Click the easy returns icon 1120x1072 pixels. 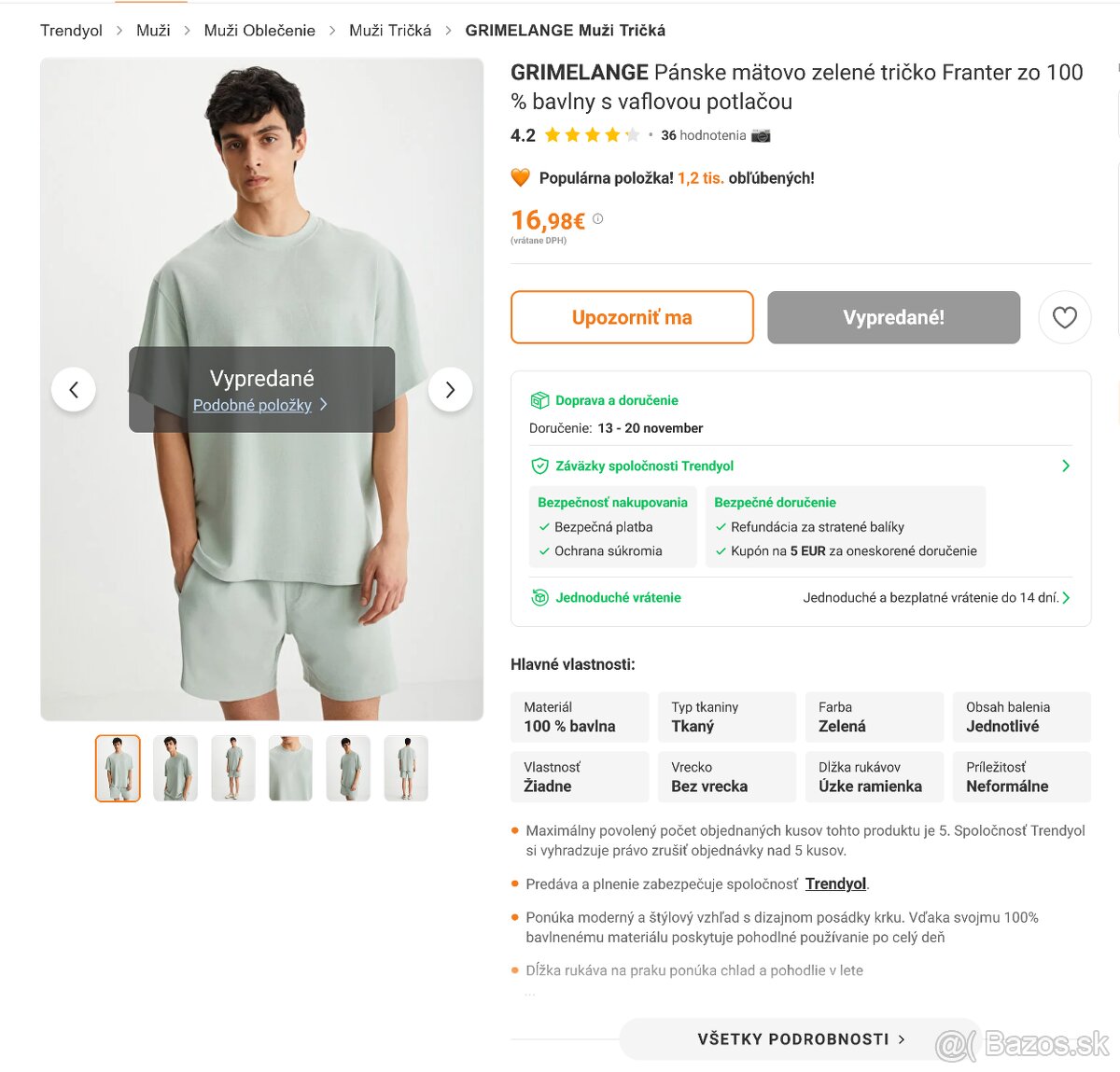pyautogui.click(x=539, y=598)
